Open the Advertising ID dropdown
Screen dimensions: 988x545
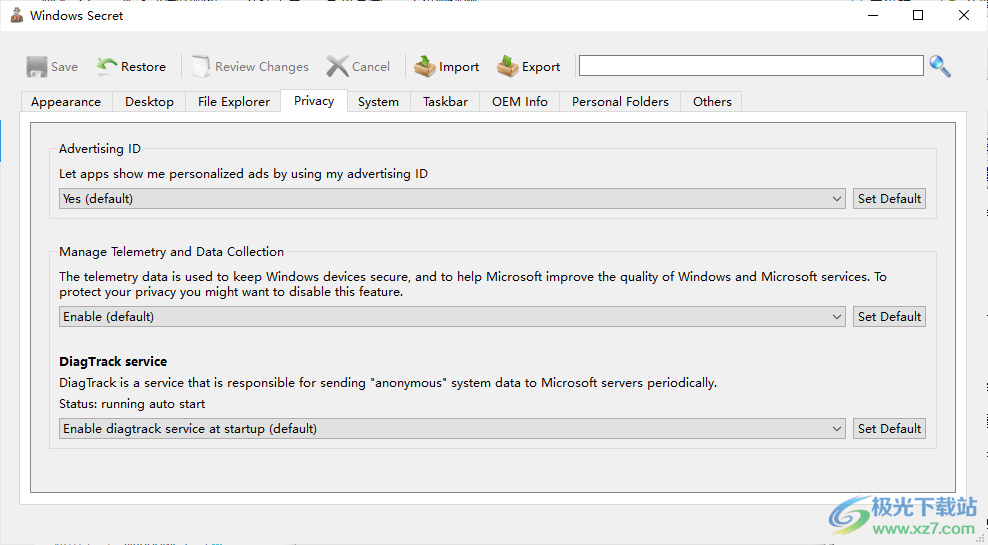click(453, 199)
